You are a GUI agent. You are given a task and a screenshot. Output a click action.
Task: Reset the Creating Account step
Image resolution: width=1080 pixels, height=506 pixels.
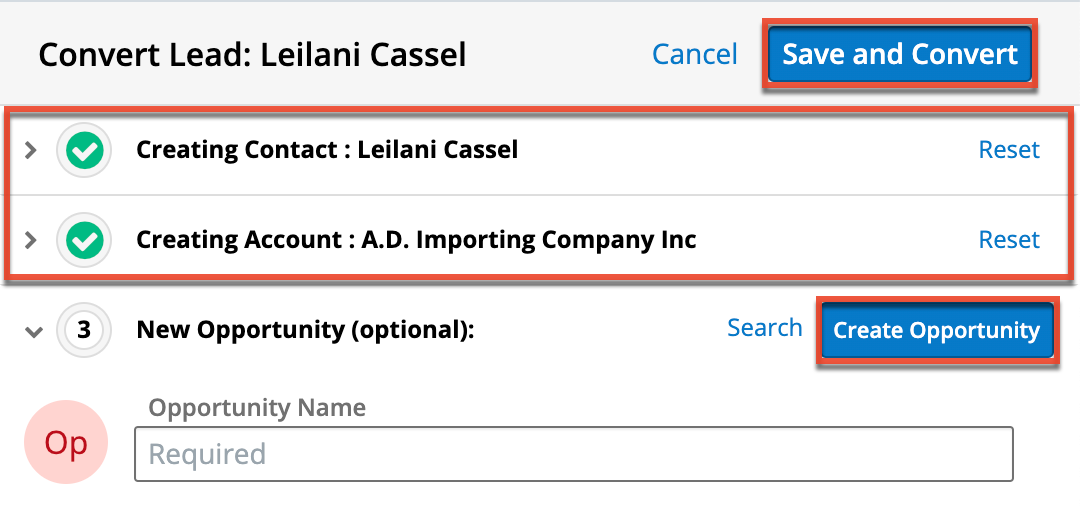click(1008, 240)
